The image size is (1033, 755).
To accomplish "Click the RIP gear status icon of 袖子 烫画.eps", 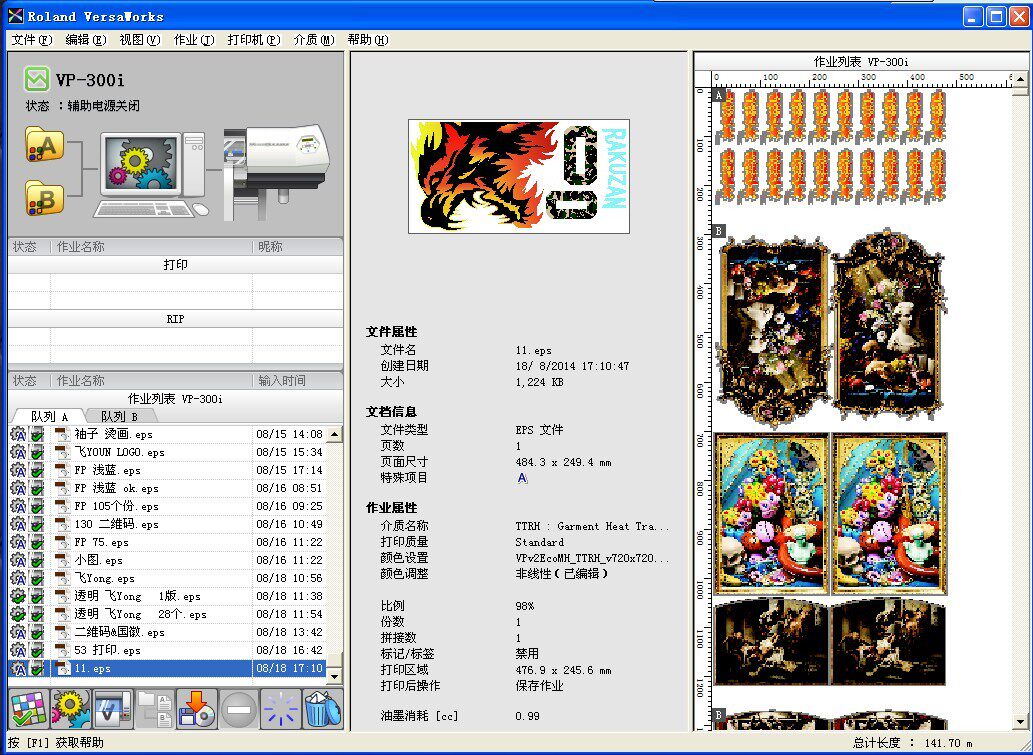I will (18, 434).
